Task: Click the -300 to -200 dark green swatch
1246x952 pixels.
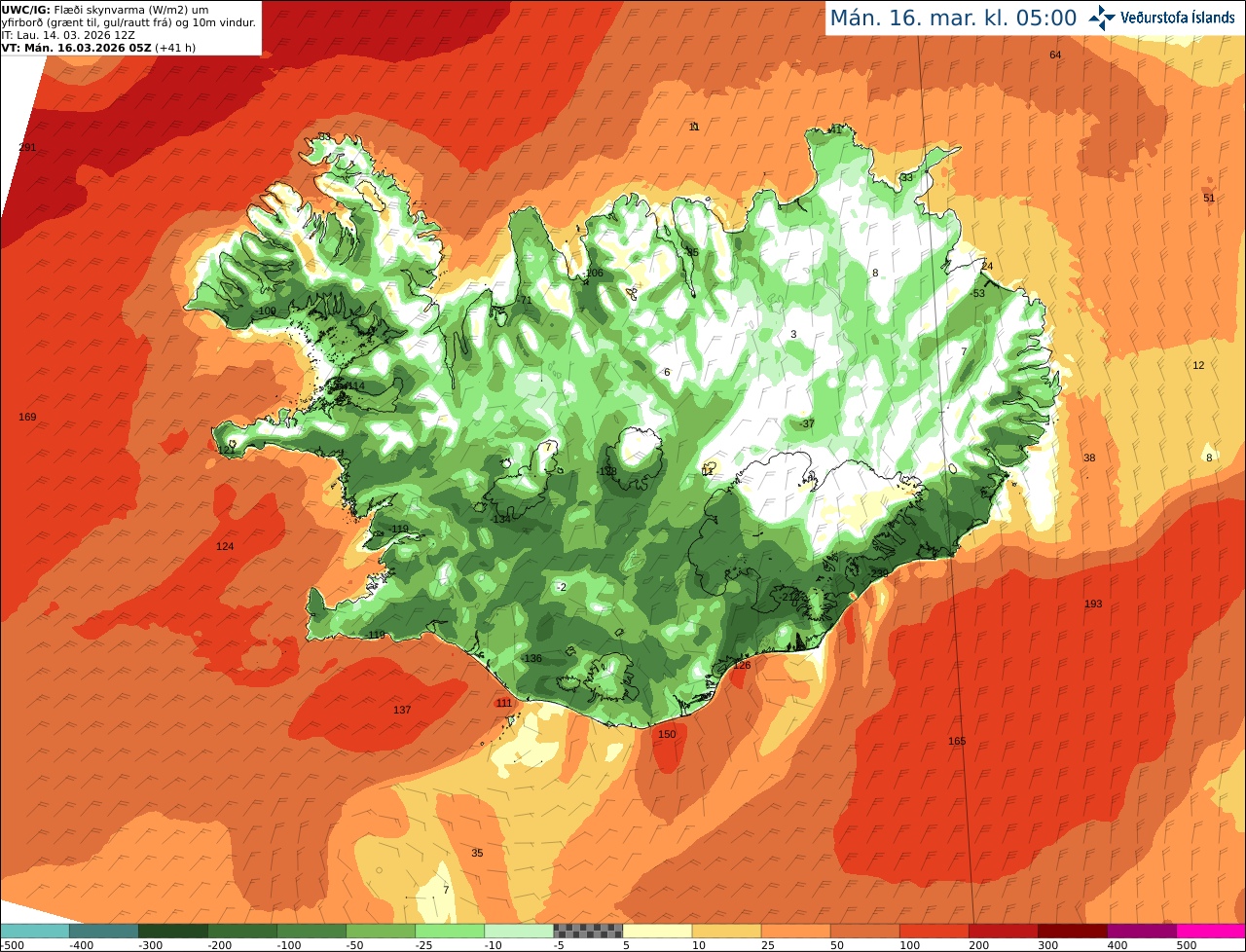Action: [x=172, y=931]
